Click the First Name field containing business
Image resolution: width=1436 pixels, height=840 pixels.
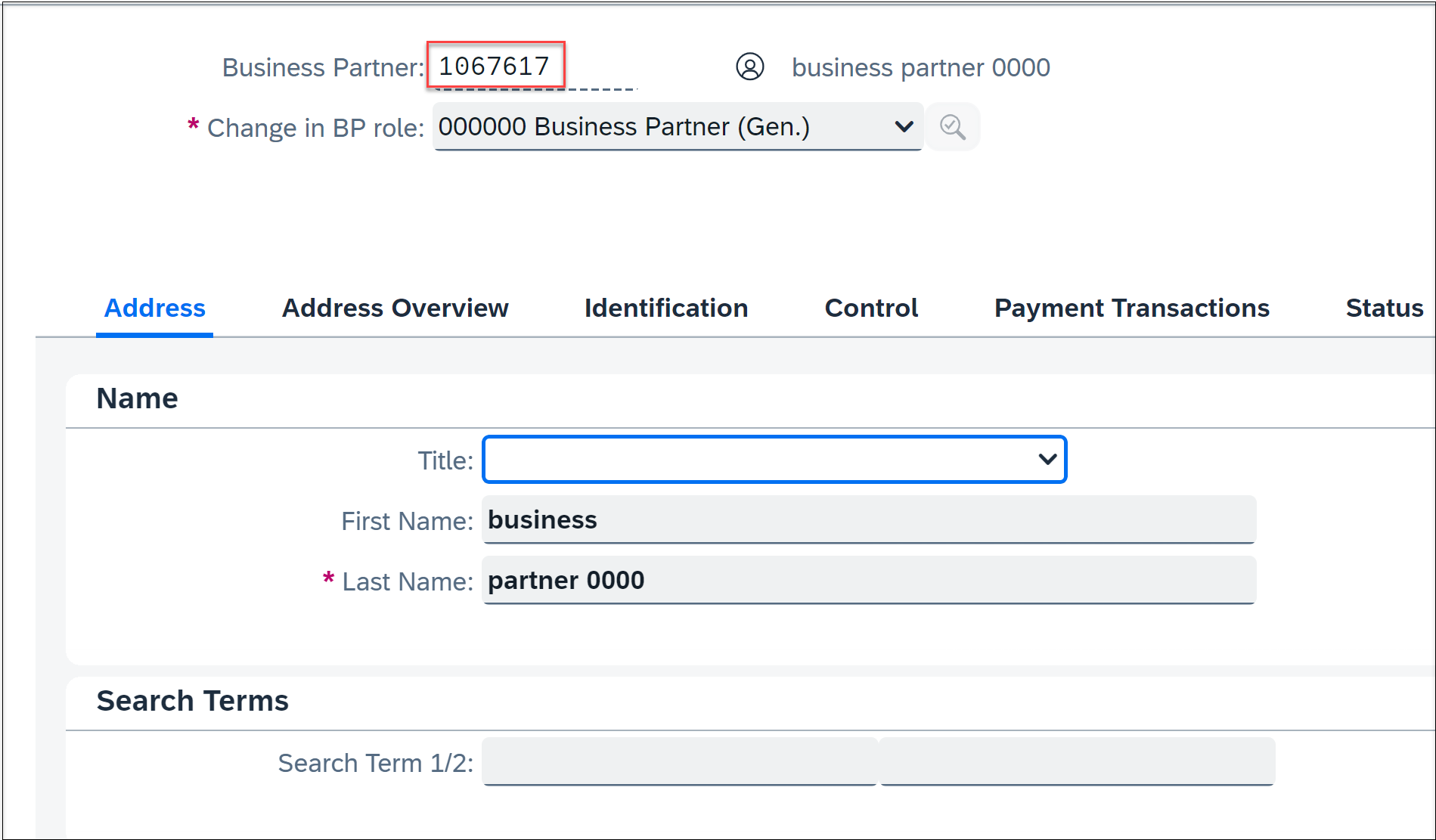coord(869,519)
